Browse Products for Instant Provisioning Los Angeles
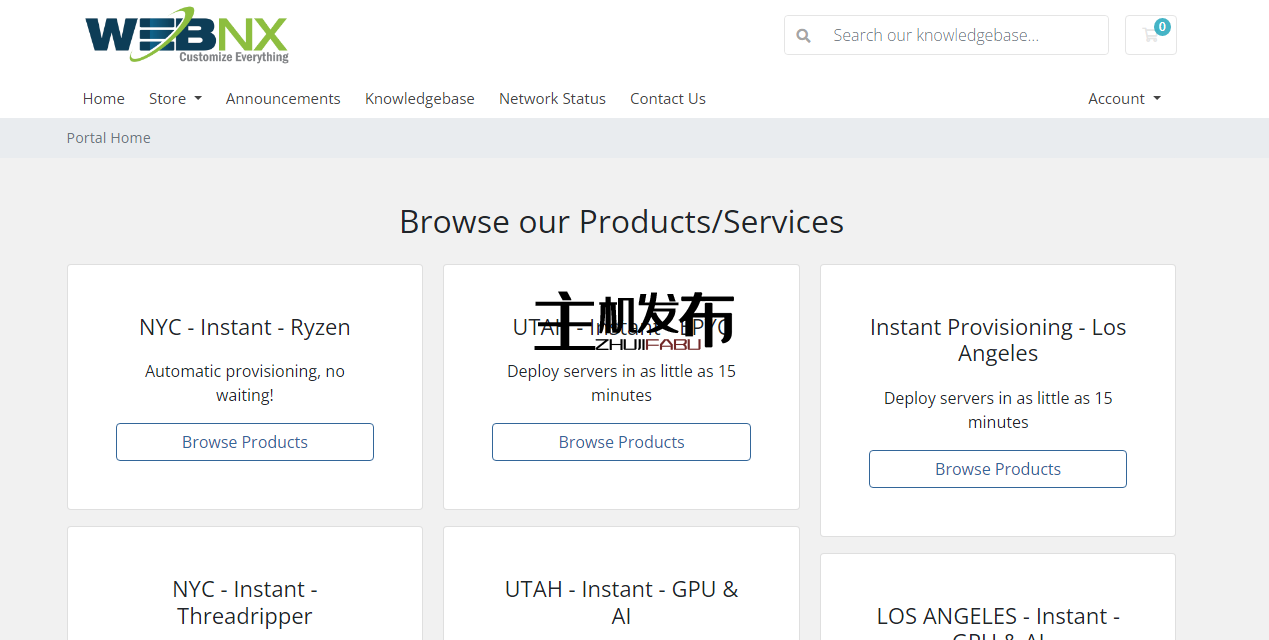The height and width of the screenshot is (640, 1269). [x=997, y=469]
